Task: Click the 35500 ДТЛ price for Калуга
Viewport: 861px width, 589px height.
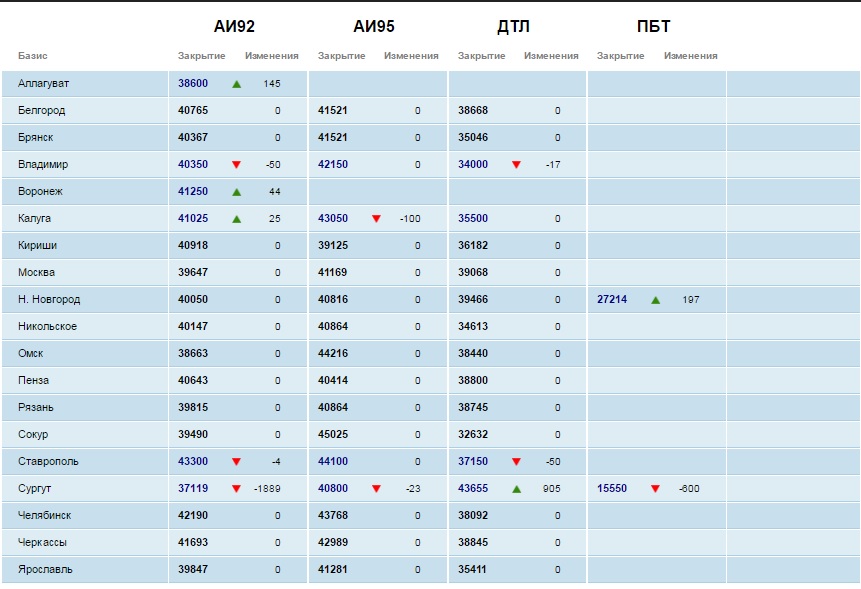Action: pyautogui.click(x=473, y=218)
